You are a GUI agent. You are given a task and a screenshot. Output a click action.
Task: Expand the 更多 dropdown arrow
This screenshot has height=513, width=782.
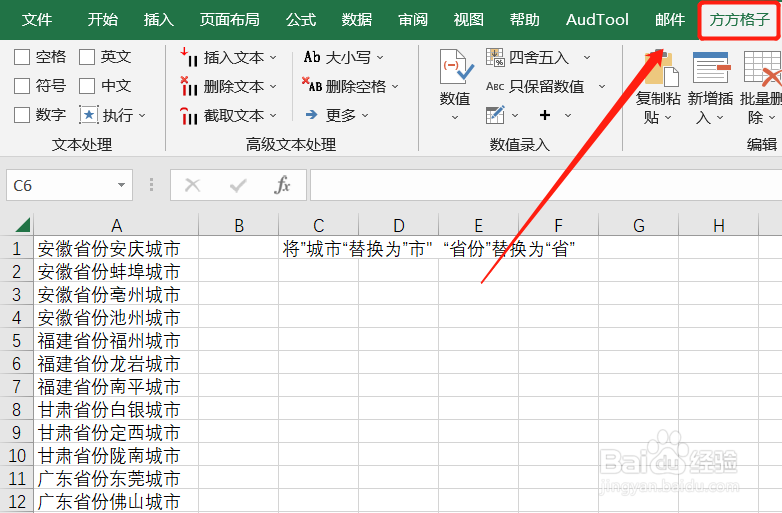[365, 116]
